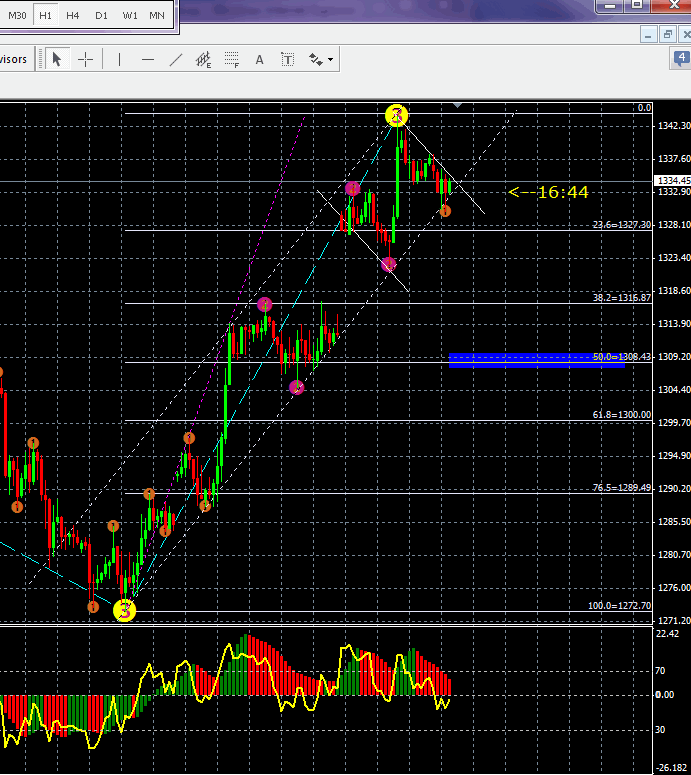This screenshot has width=691, height=775.
Task: Click the 38.2=1316.87 Fibonacci level label
Action: (x=622, y=298)
